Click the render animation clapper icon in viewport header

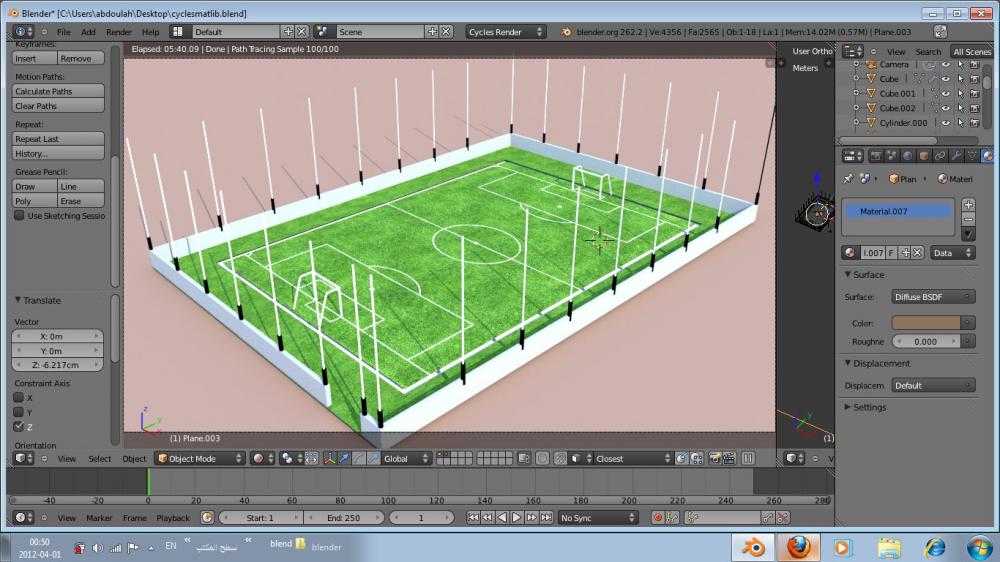(x=729, y=458)
